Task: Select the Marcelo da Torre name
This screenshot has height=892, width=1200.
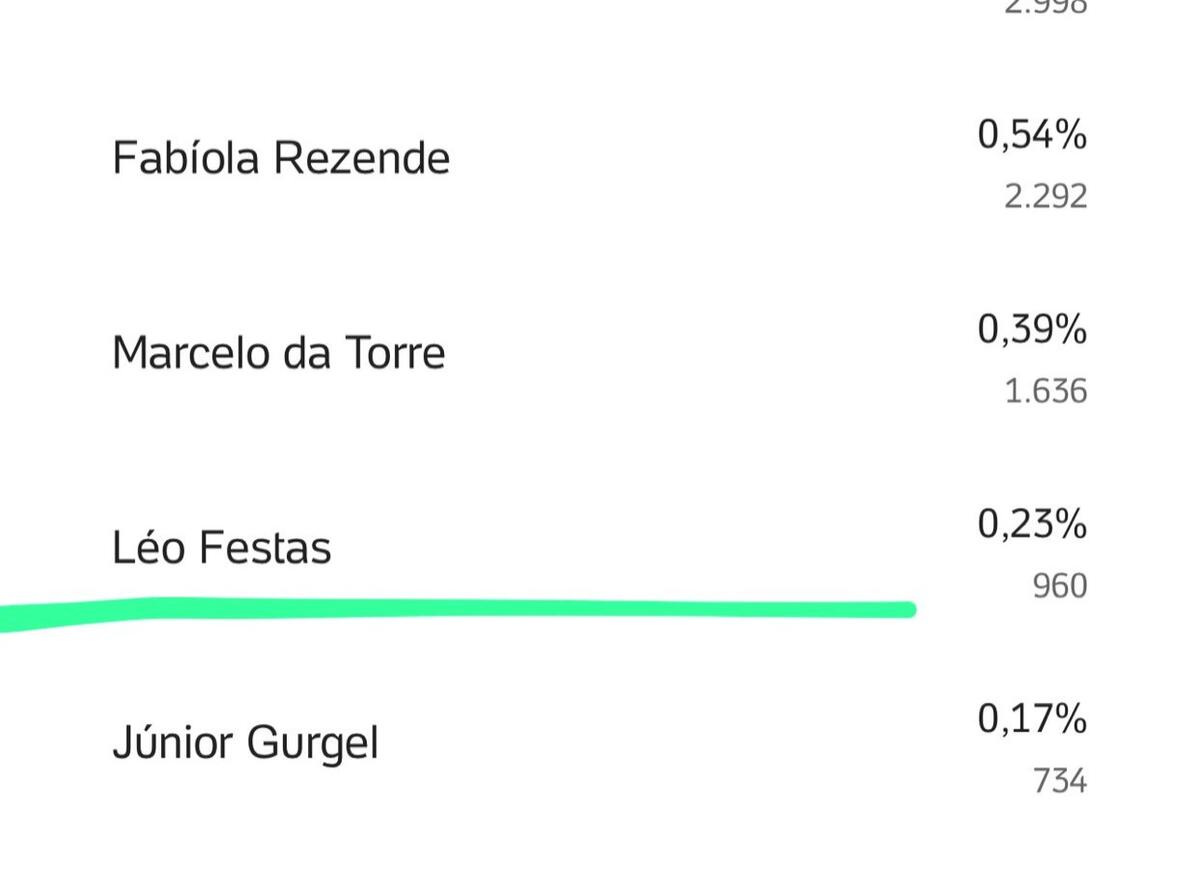Action: coord(278,353)
